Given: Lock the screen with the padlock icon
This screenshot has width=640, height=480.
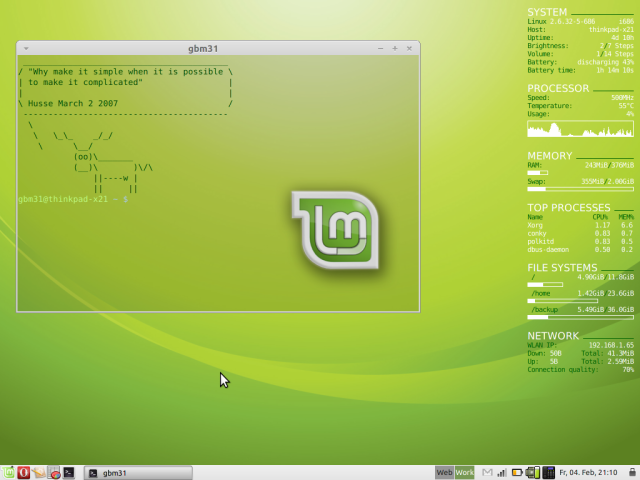Looking at the screenshot, I should pyautogui.click(x=632, y=473).
